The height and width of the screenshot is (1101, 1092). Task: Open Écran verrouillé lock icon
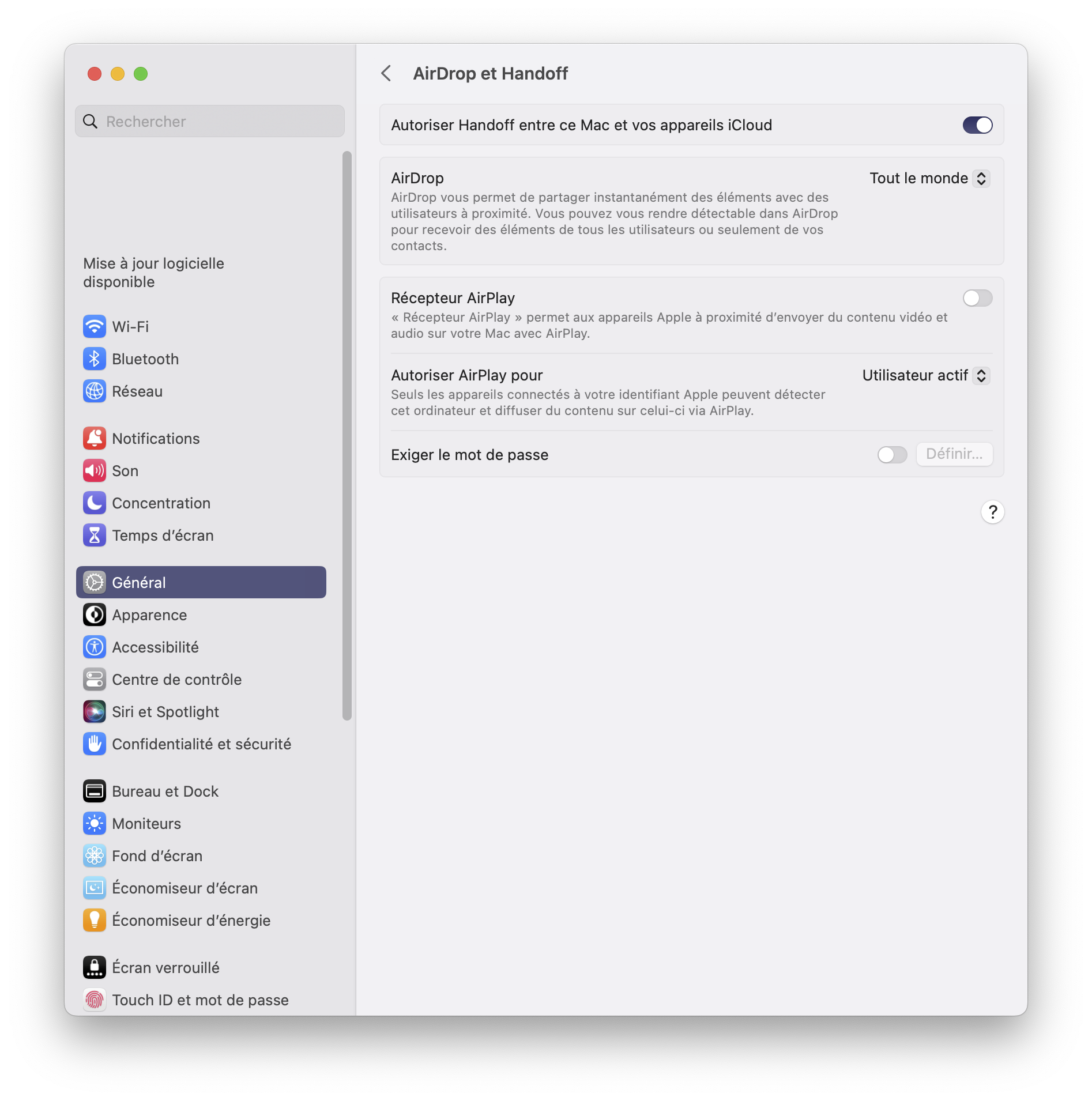pos(95,967)
